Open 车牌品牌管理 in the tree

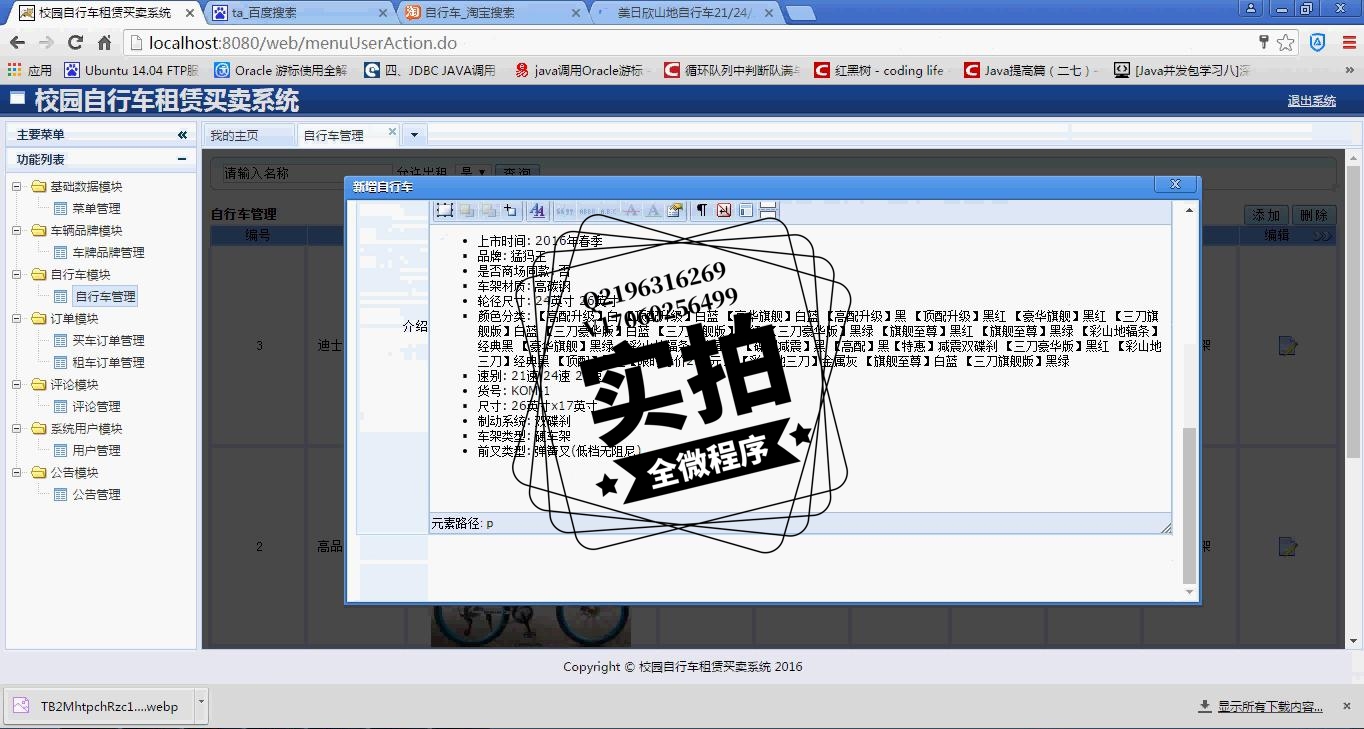[x=108, y=253]
